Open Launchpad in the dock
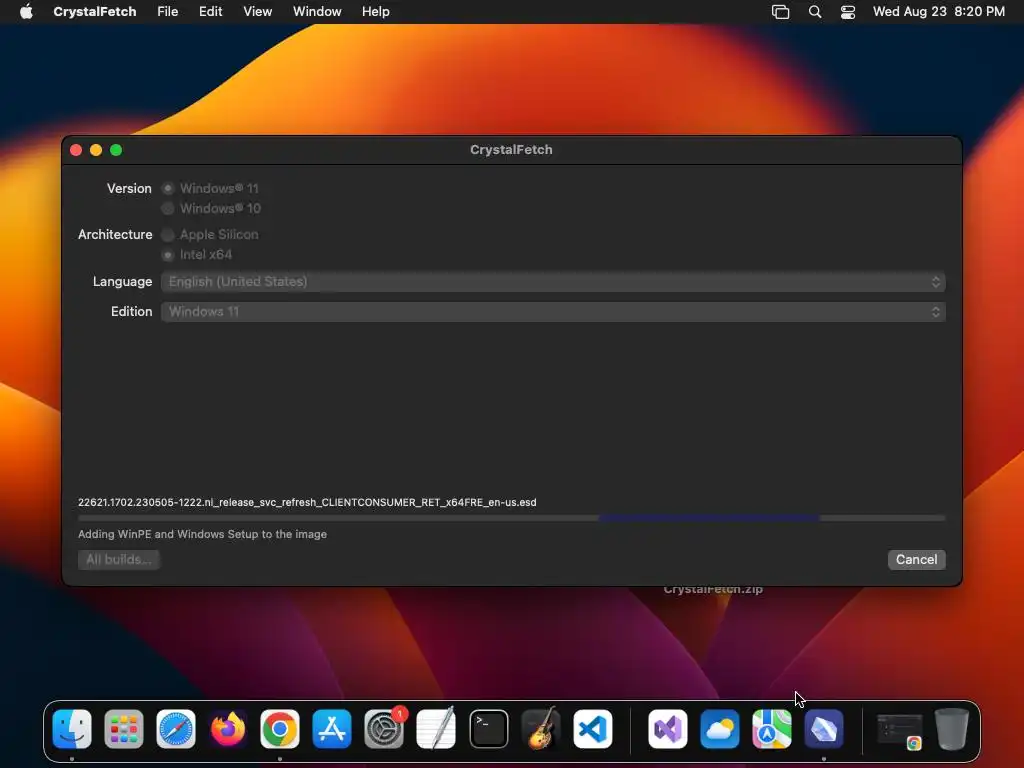Screen dimensions: 1024x768 click(x=124, y=729)
